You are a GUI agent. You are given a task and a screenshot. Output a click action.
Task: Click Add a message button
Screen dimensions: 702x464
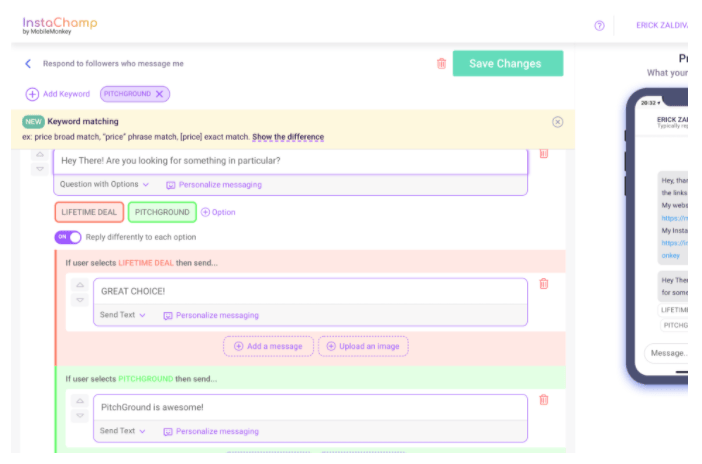(x=268, y=346)
